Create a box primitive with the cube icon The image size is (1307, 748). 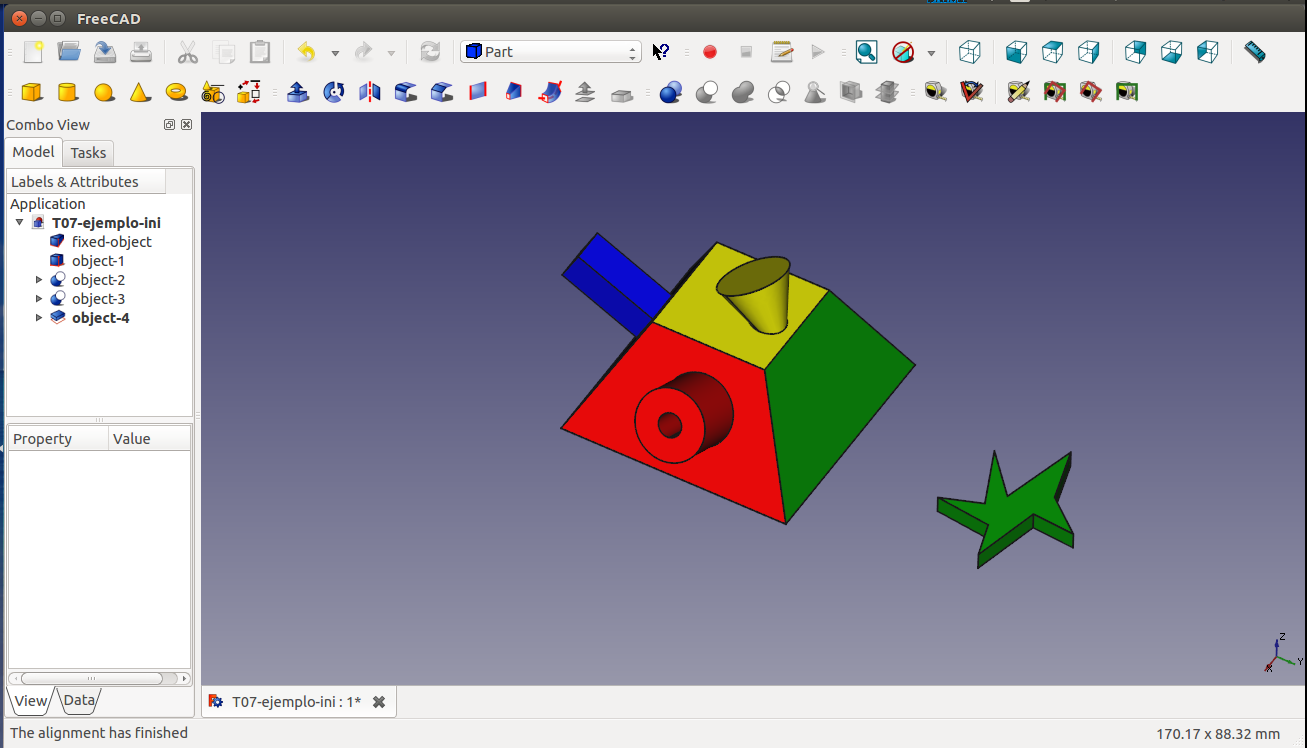(32, 92)
